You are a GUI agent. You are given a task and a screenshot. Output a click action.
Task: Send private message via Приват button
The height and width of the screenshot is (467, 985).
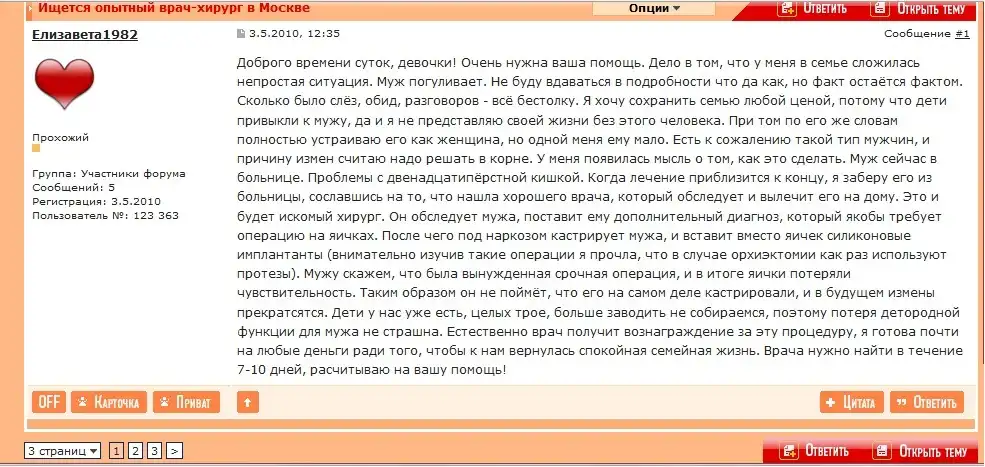pyautogui.click(x=187, y=402)
